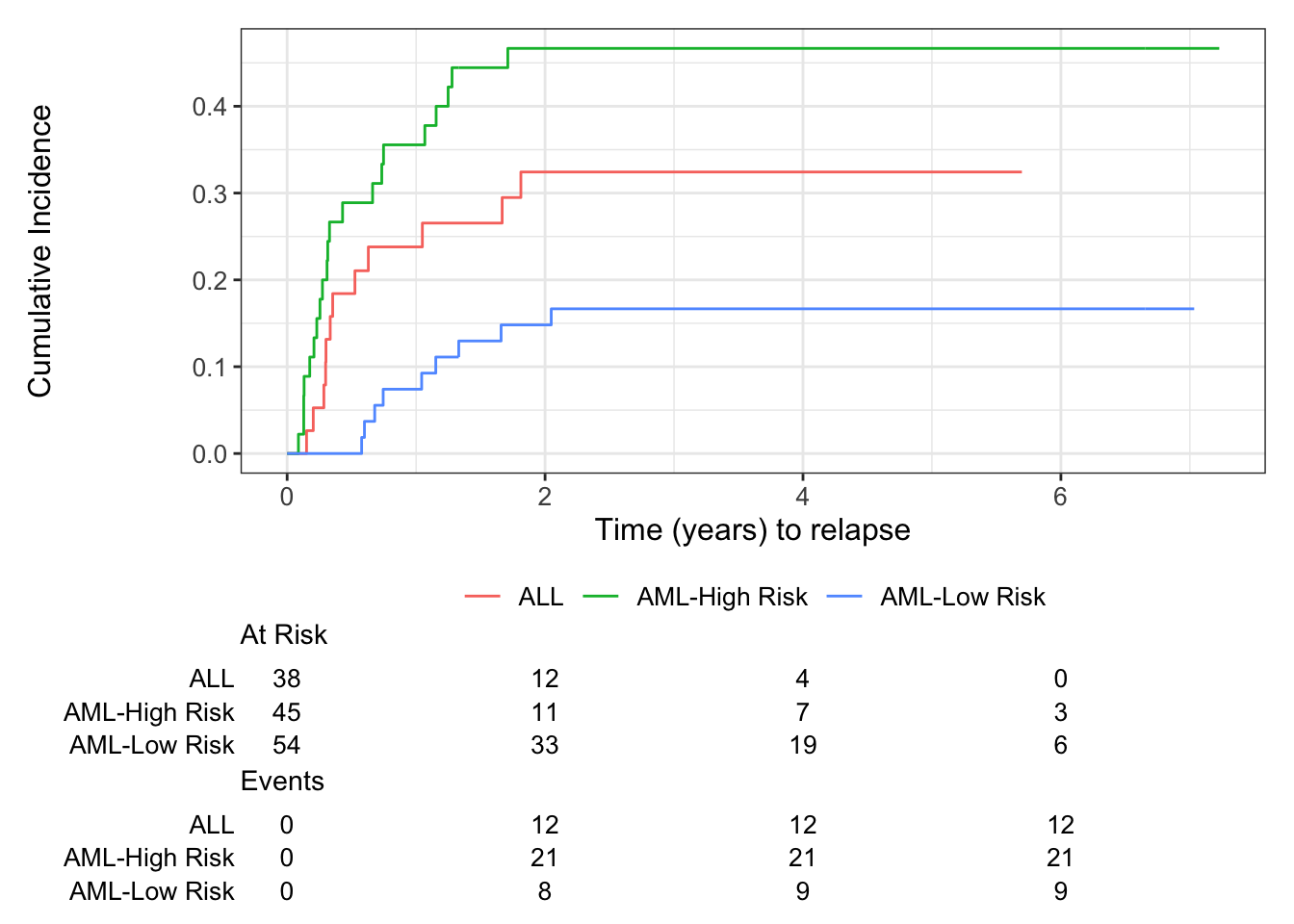Select the ALL label in the legend
Image resolution: width=1294 pixels, height=924 pixels.
pos(540,597)
